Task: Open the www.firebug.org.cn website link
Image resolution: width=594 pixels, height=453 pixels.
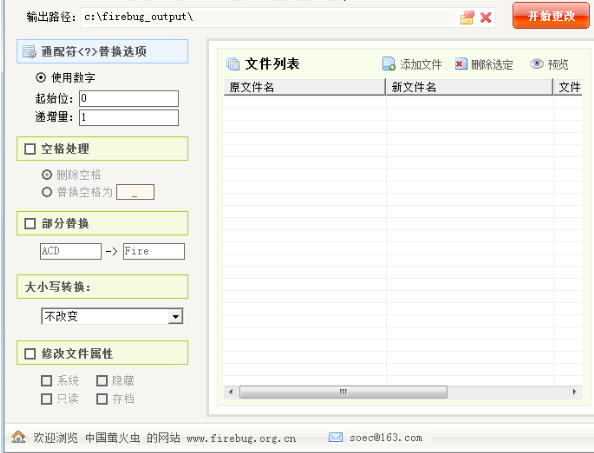Action: click(x=241, y=438)
